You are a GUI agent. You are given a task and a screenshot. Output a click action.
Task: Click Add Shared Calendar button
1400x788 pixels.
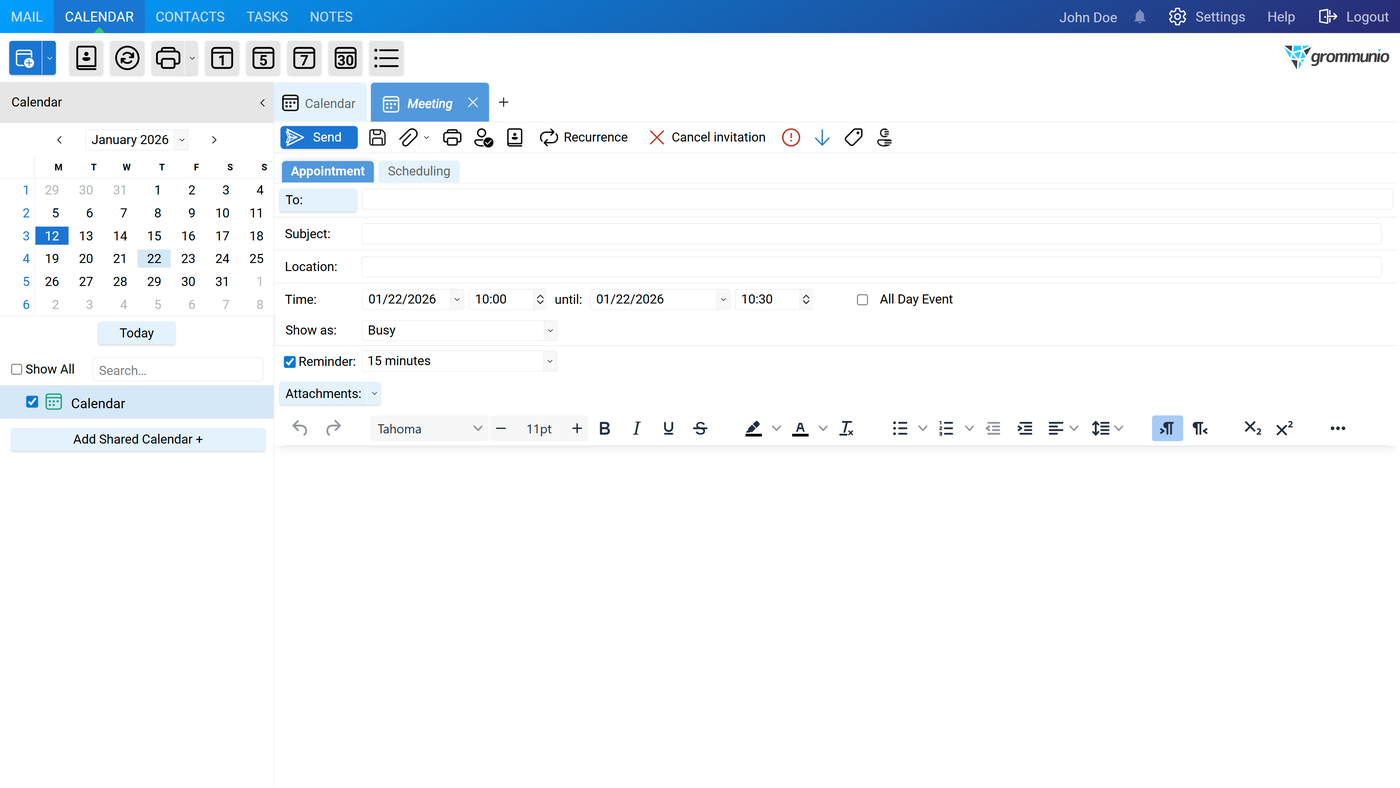coord(138,439)
